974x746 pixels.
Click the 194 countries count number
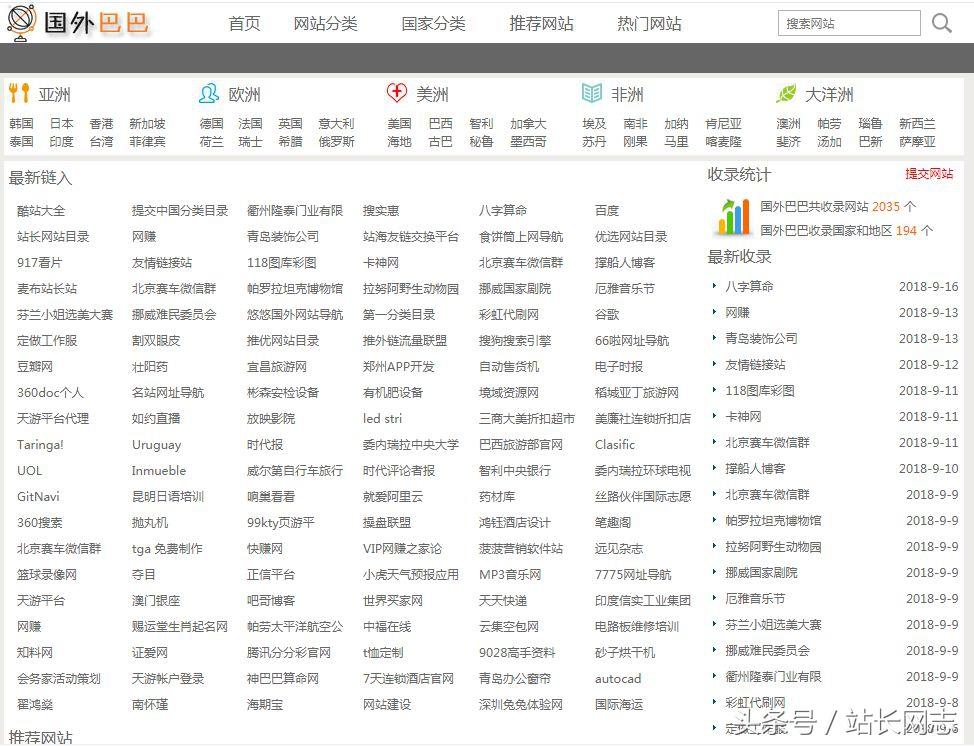[x=906, y=231]
